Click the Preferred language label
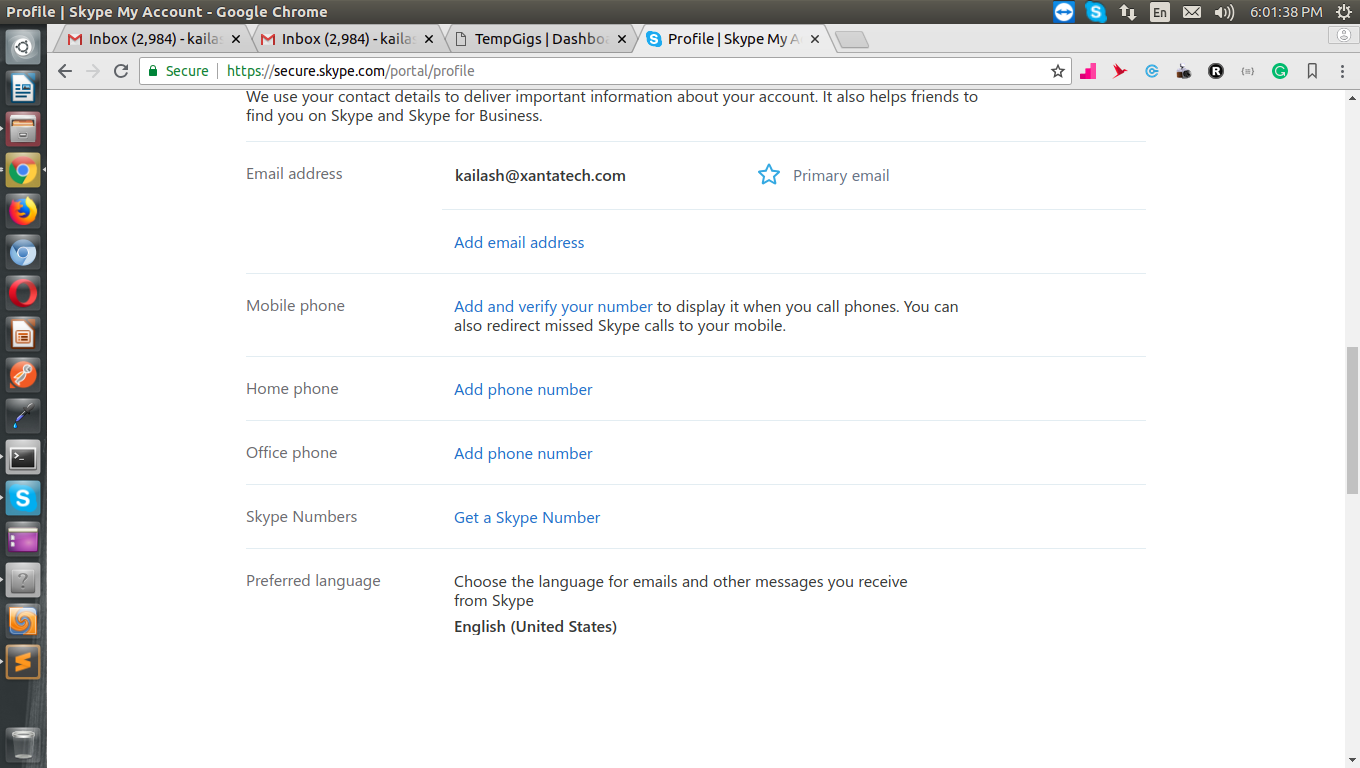 click(313, 581)
